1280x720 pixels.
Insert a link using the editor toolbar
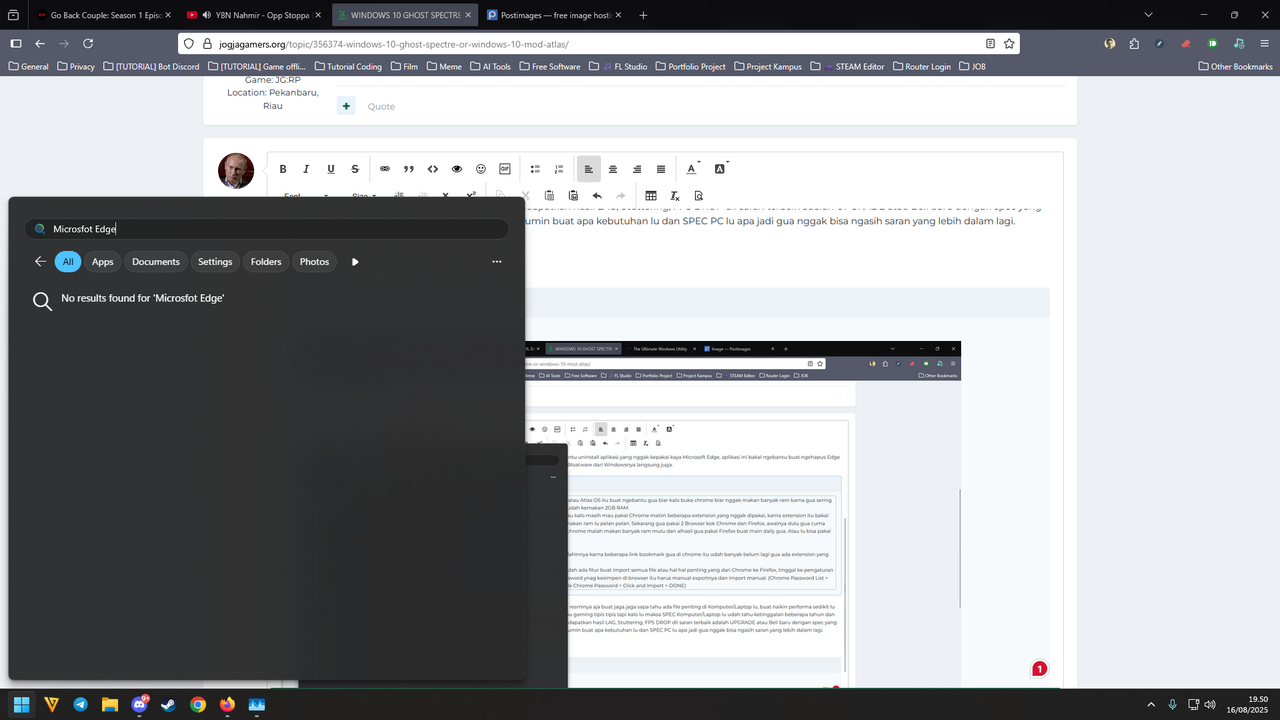tap(385, 169)
